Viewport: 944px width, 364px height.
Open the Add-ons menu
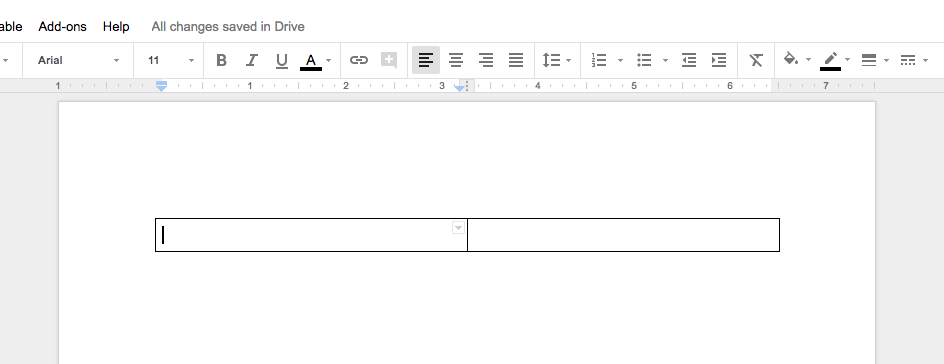tap(63, 26)
